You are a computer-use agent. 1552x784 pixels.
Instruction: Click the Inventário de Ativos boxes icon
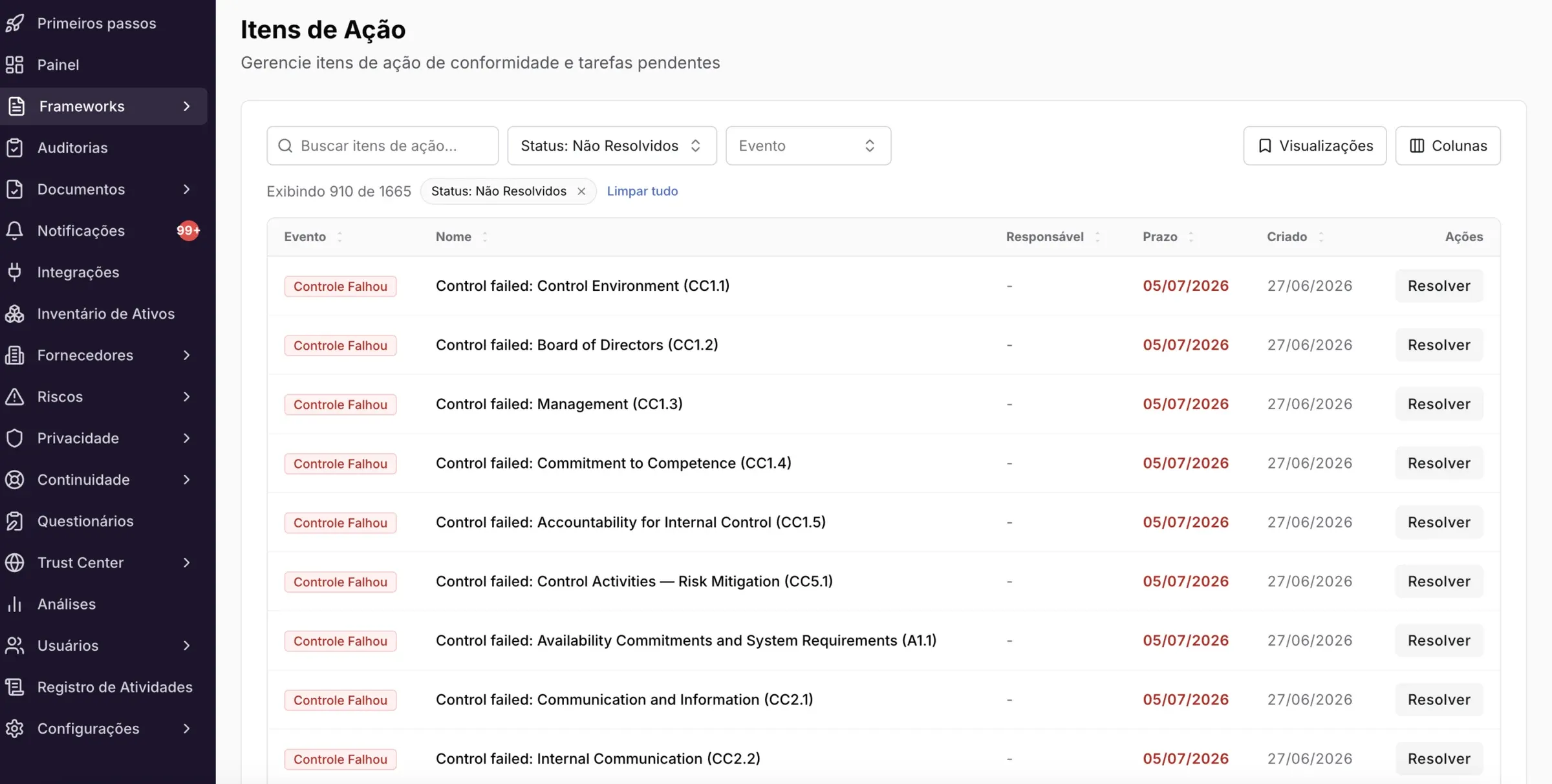coord(15,313)
